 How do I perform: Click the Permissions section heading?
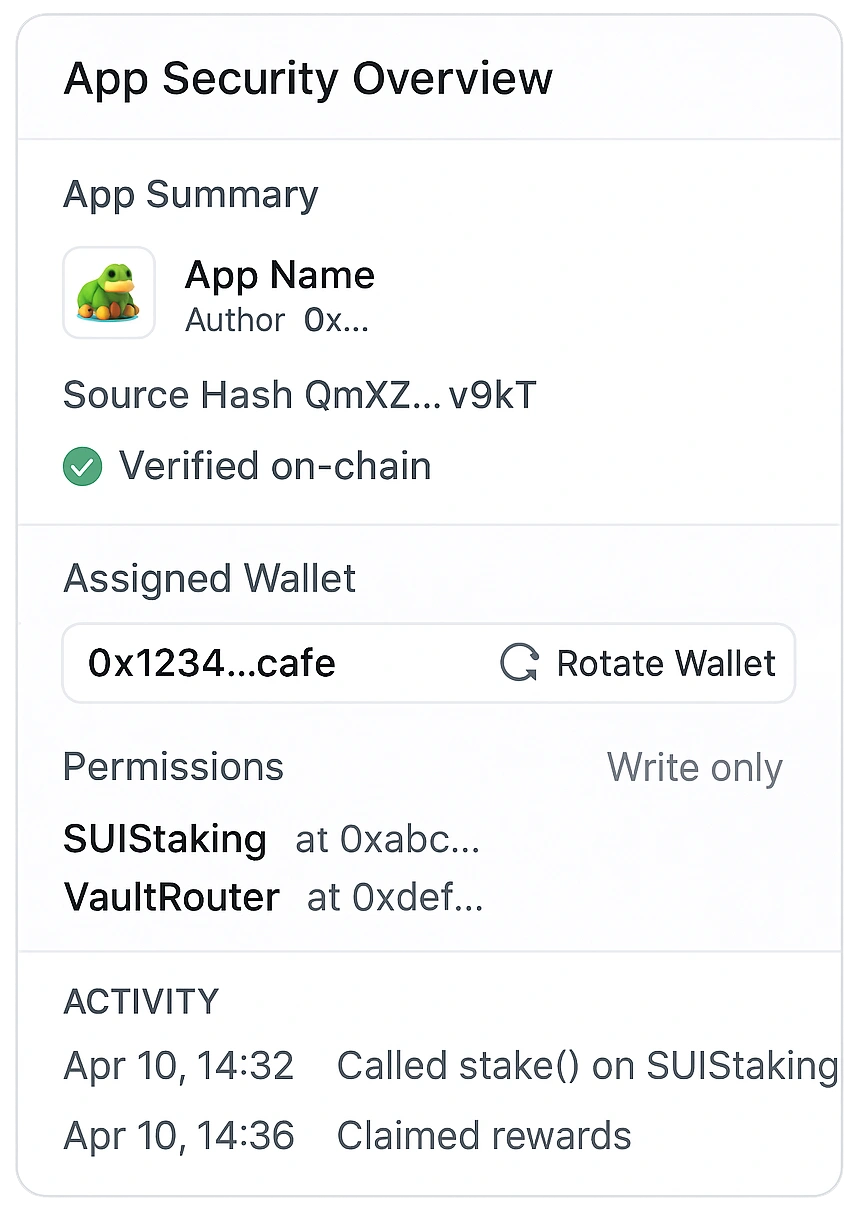(x=173, y=767)
